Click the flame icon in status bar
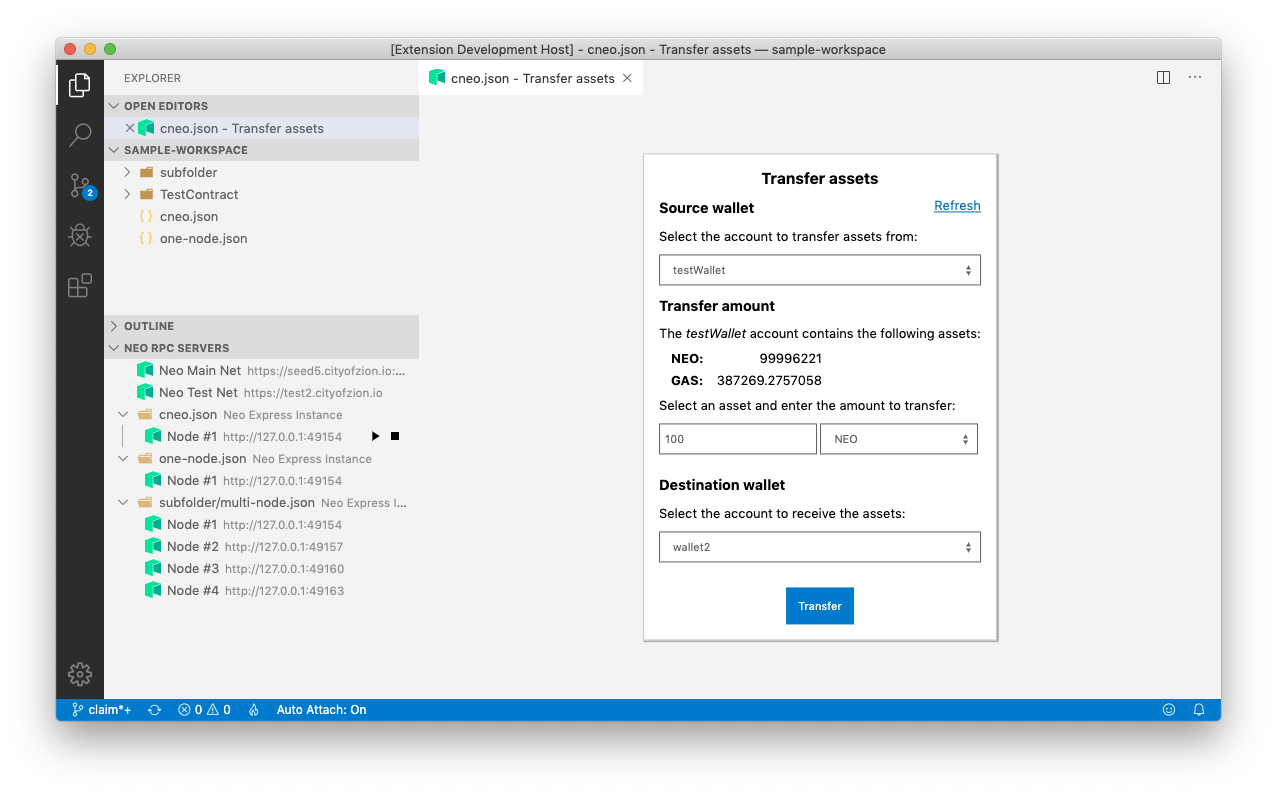 254,710
